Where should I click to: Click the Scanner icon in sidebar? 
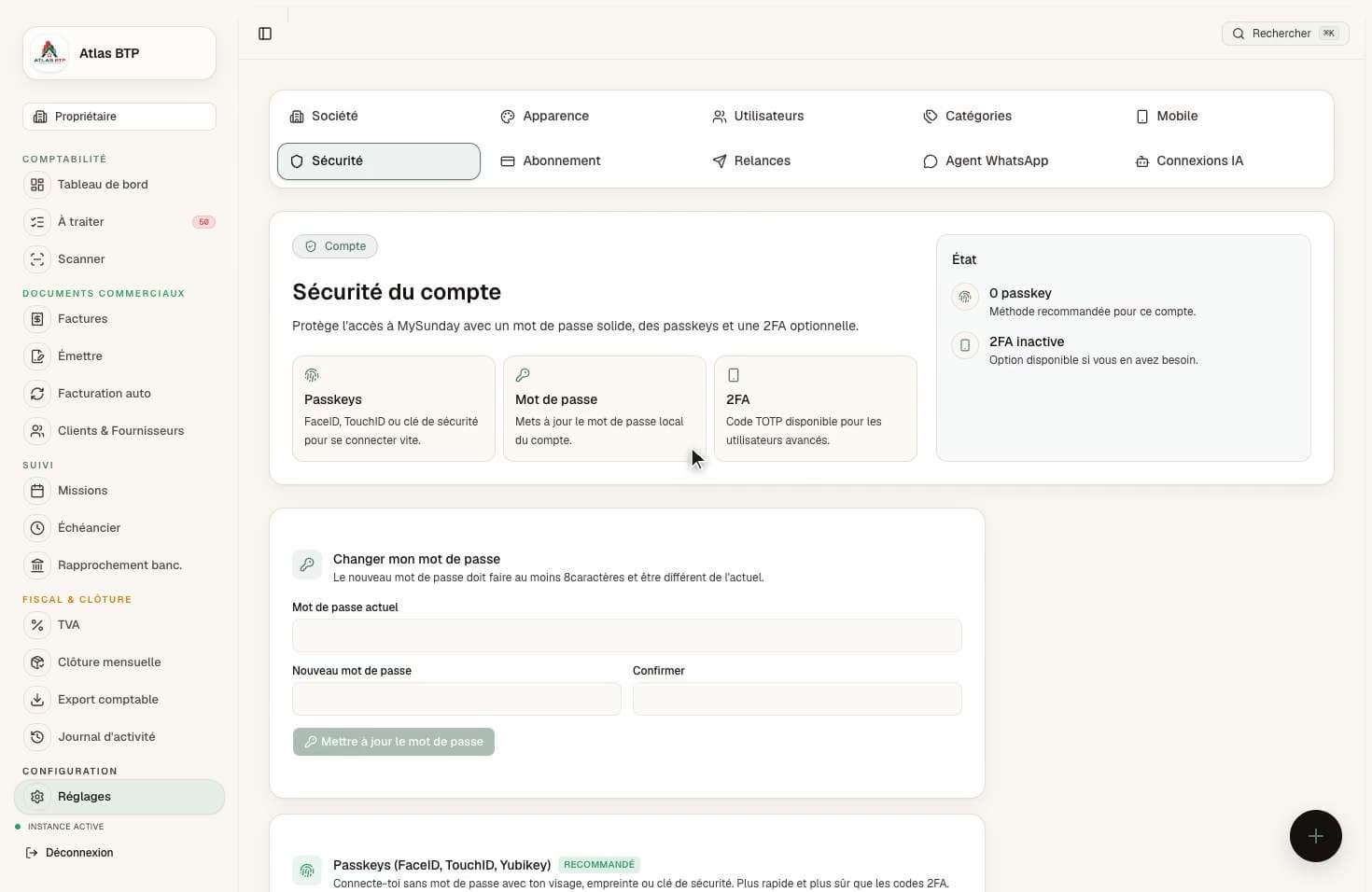pos(37,259)
